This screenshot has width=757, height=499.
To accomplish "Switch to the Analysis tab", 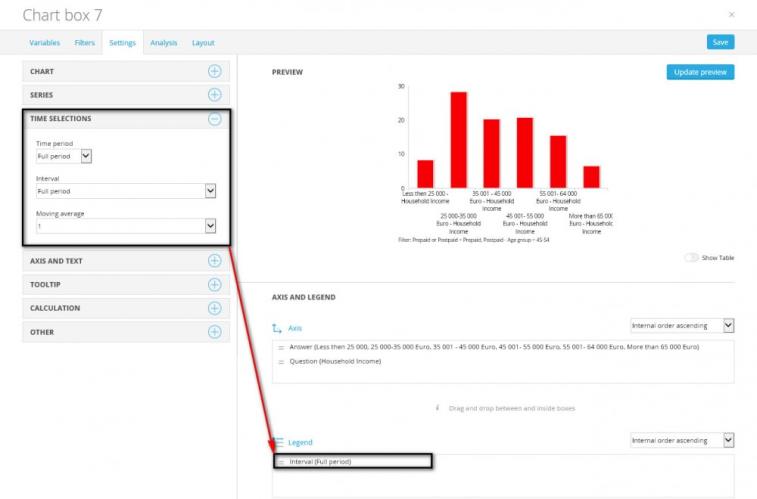I will tap(164, 42).
